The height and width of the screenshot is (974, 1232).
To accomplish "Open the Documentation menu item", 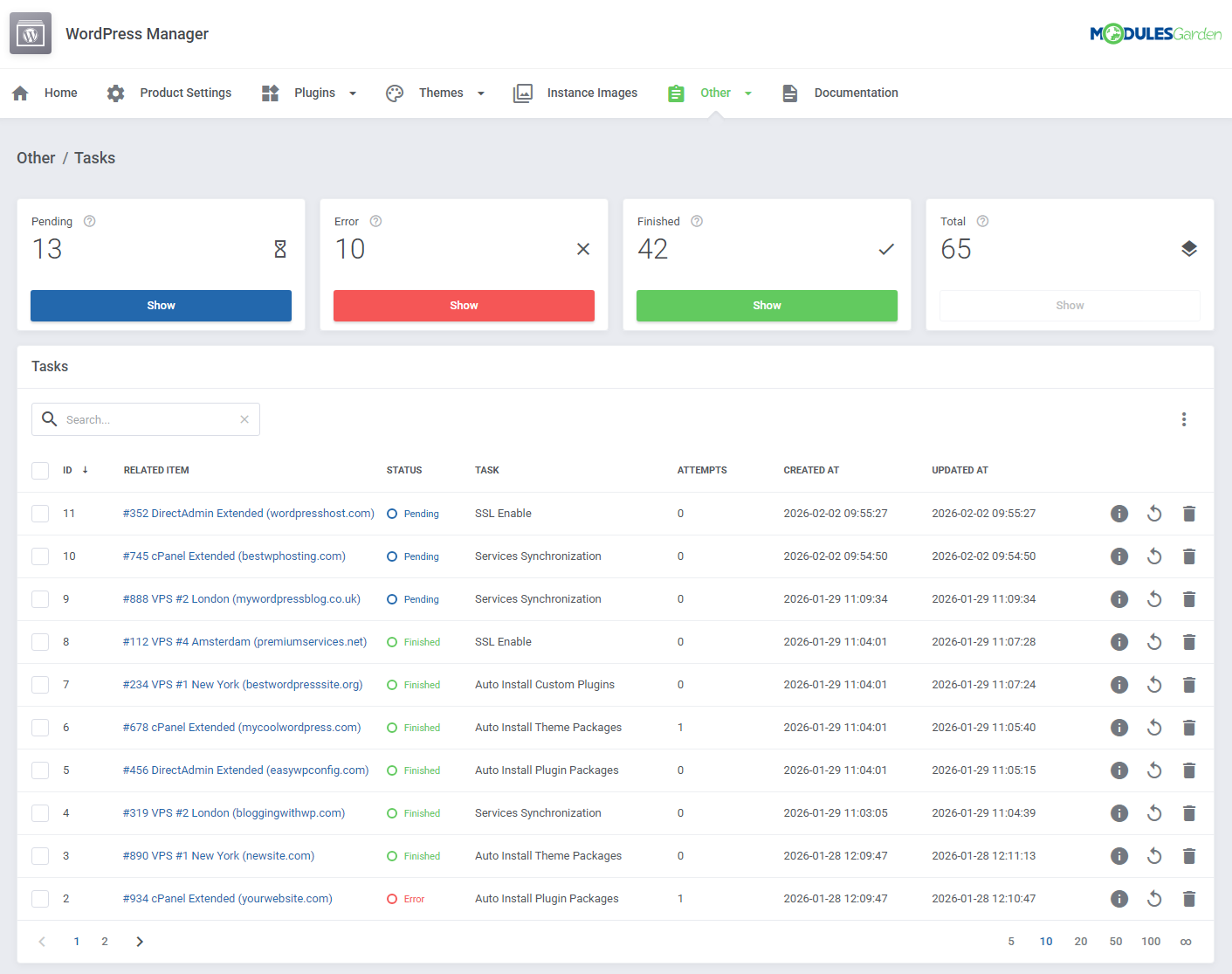I will pyautogui.click(x=856, y=93).
